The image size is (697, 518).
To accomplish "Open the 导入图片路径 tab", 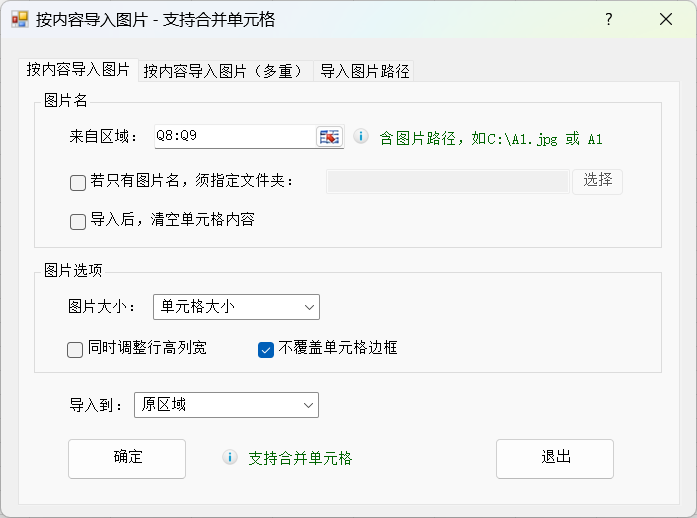I will click(x=364, y=71).
